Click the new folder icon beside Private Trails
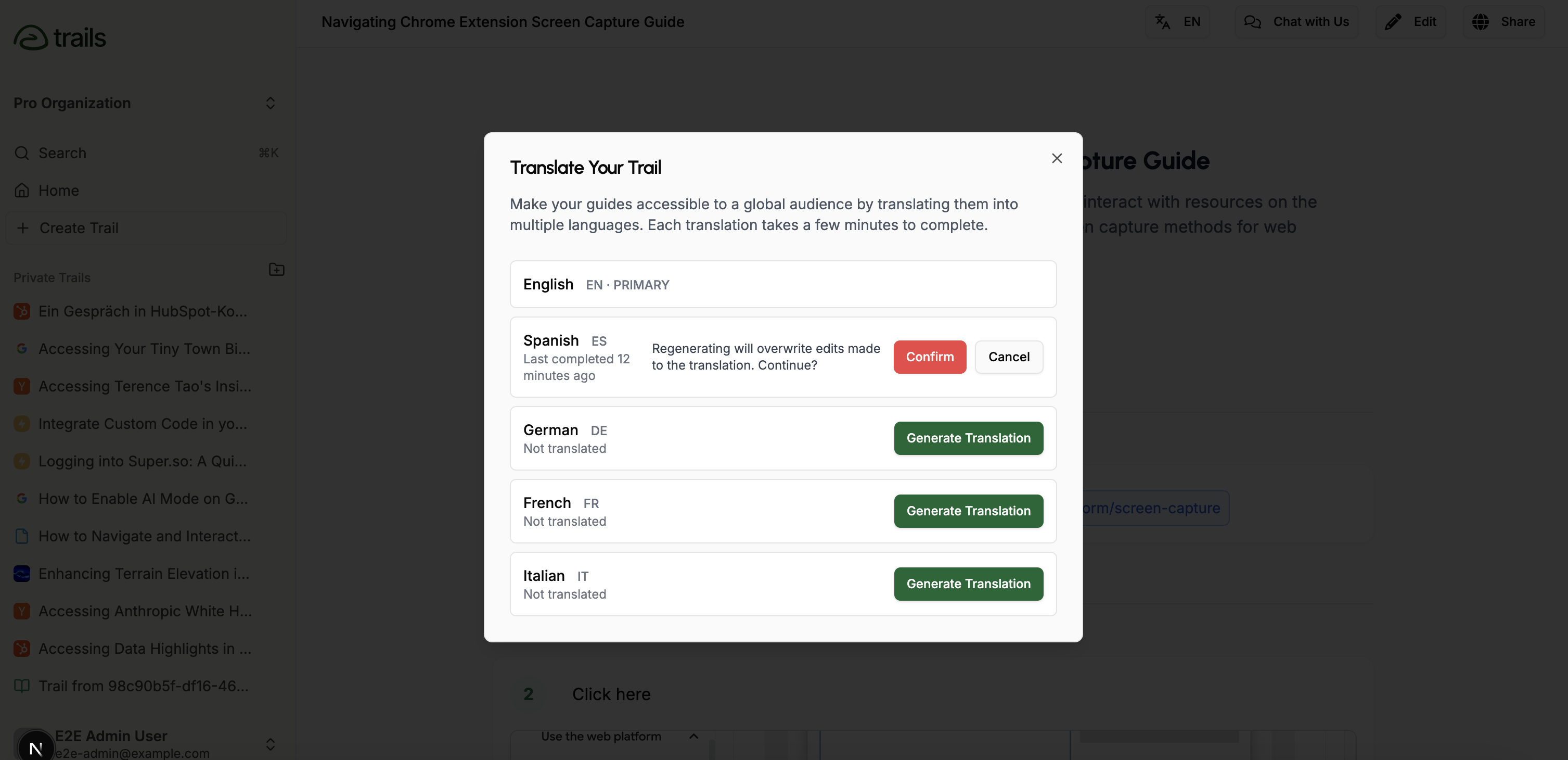The height and width of the screenshot is (760, 1568). [276, 269]
